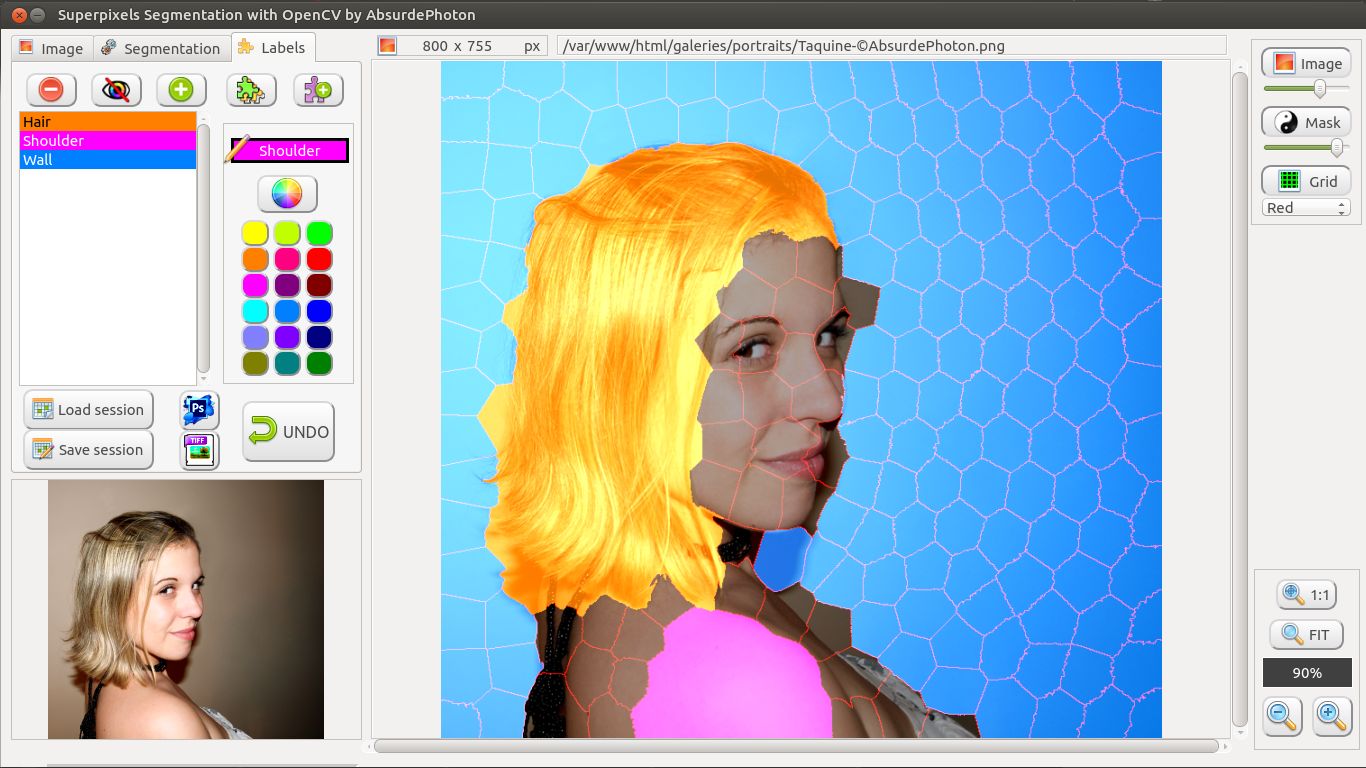The image size is (1366, 768).
Task: Click the UNDO button
Action: 289,432
